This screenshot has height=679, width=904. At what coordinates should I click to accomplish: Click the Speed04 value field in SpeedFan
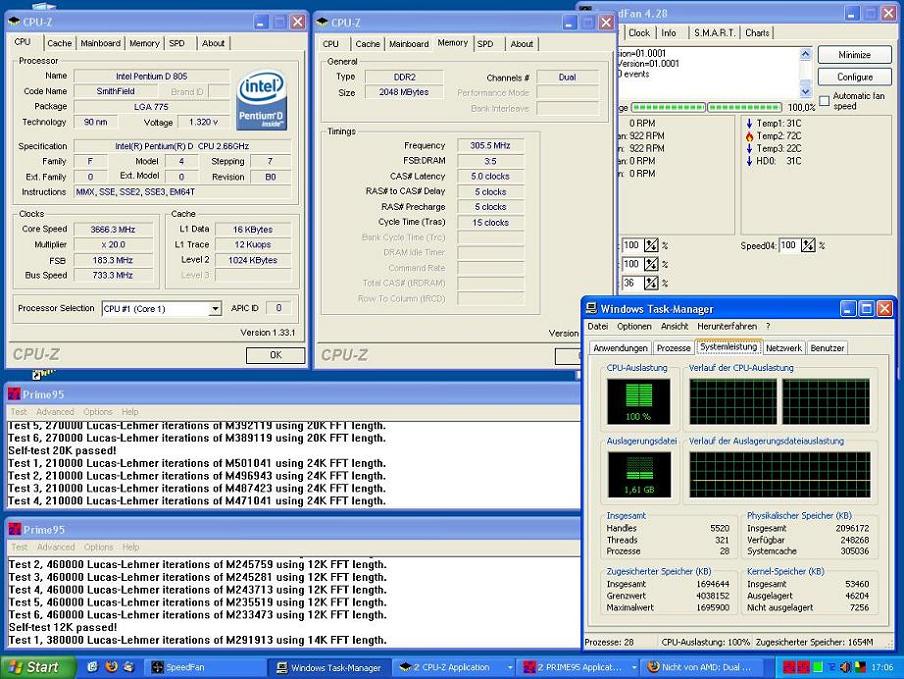click(789, 246)
